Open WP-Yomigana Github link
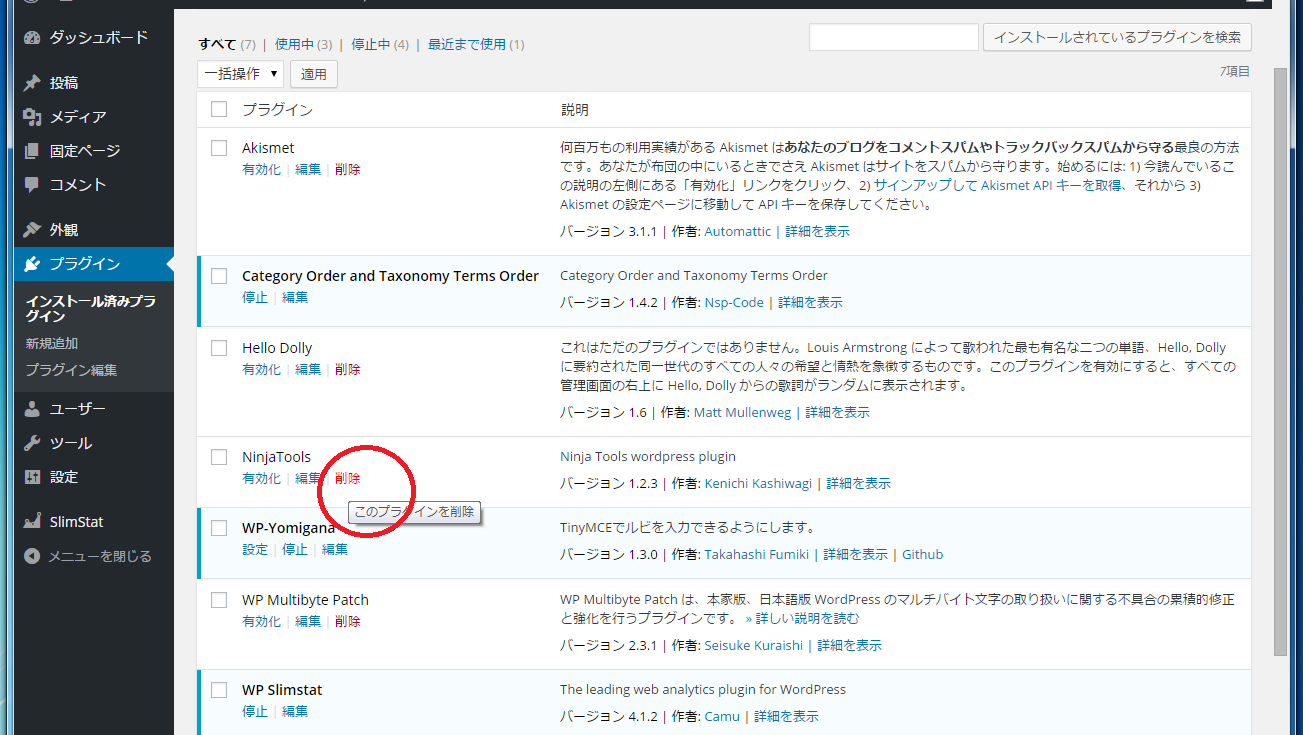 point(922,555)
